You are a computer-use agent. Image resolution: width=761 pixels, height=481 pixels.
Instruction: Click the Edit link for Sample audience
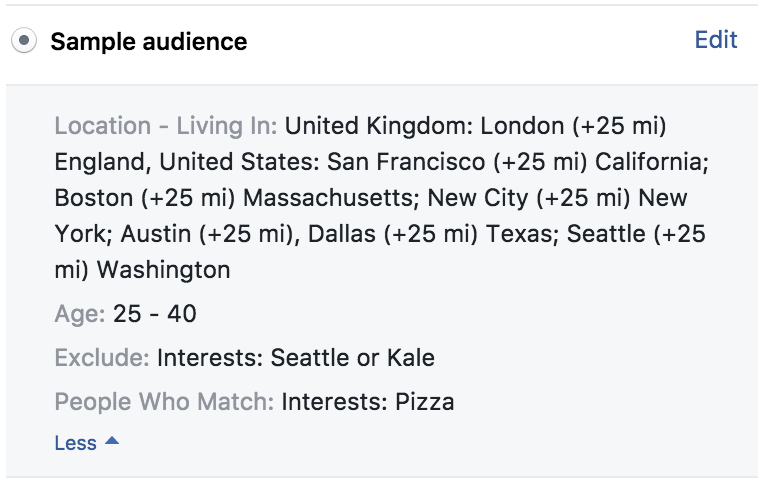[716, 40]
